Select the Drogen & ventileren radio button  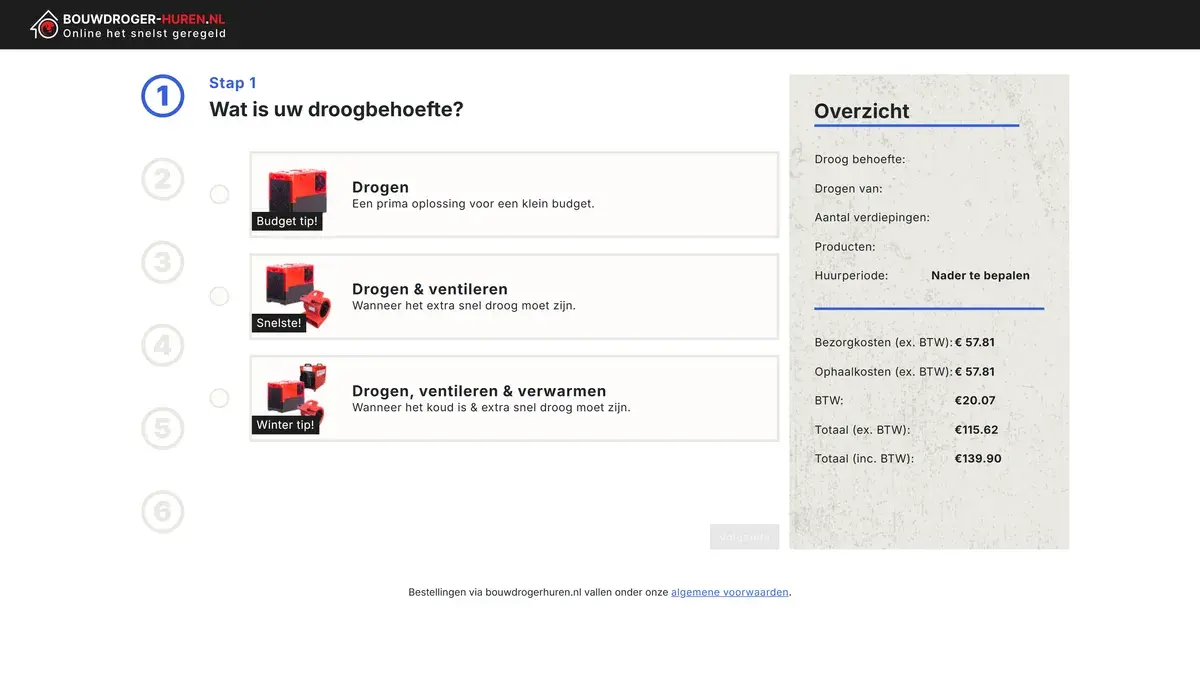click(219, 296)
